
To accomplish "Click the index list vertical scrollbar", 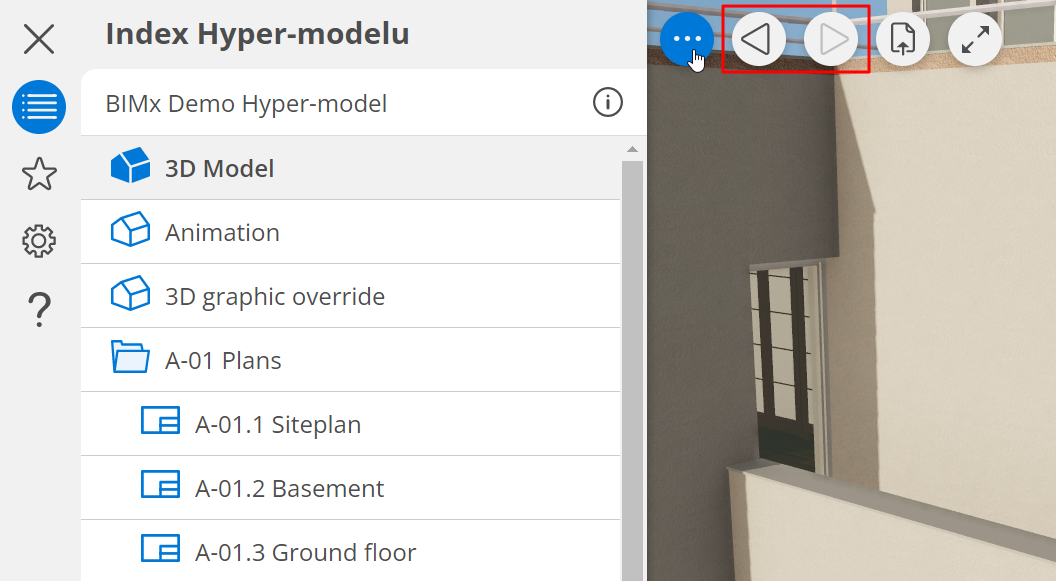I will 632,370.
